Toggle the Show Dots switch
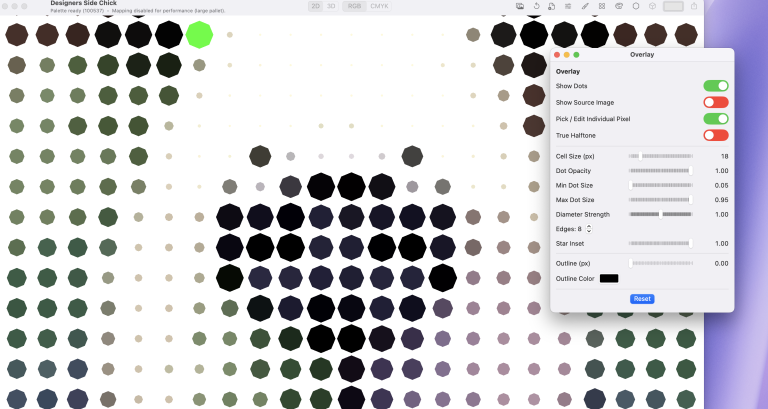Viewport: 768px width, 409px height. (716, 86)
